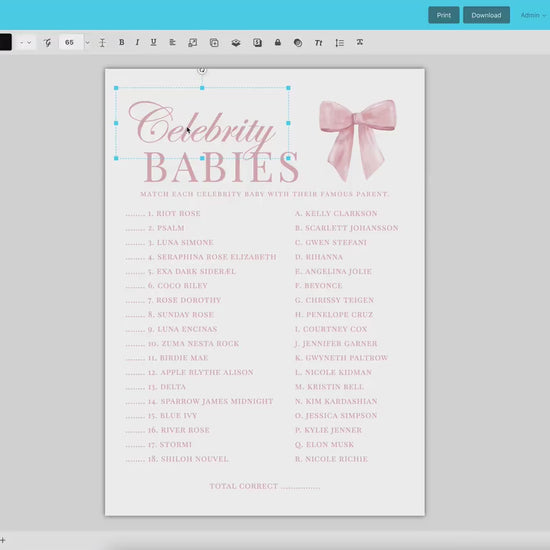550x550 pixels.
Task: Click the Download button
Action: pos(486,15)
